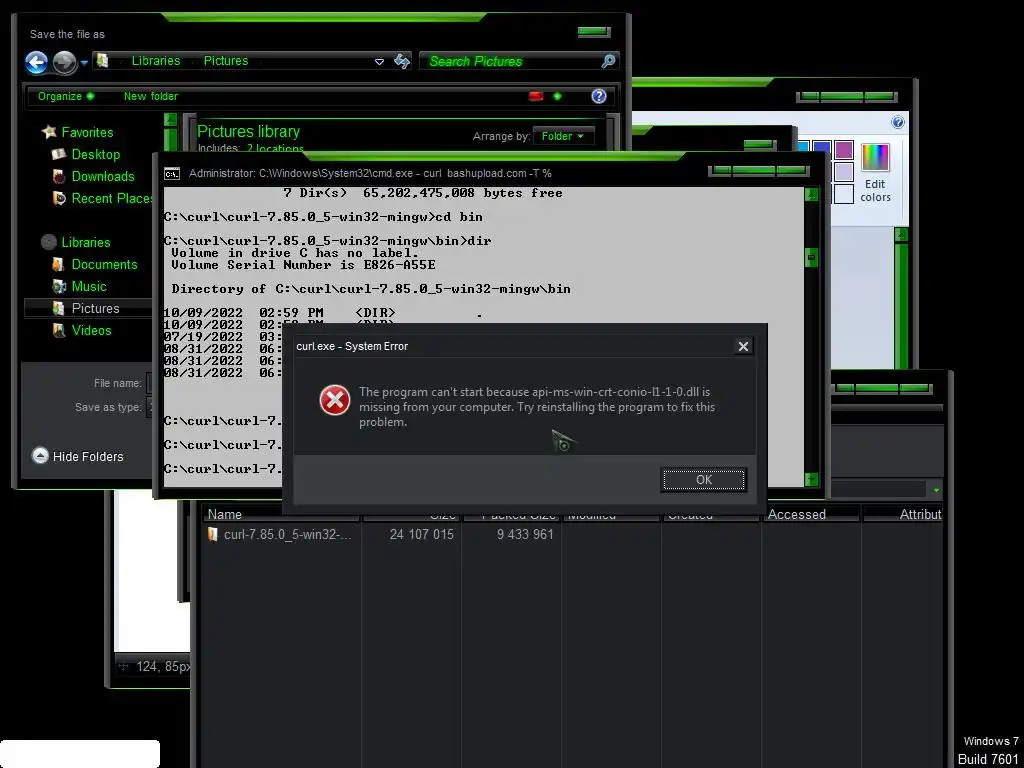Click the cmd.exe title bar icon
1024x768 pixels.
coord(172,174)
